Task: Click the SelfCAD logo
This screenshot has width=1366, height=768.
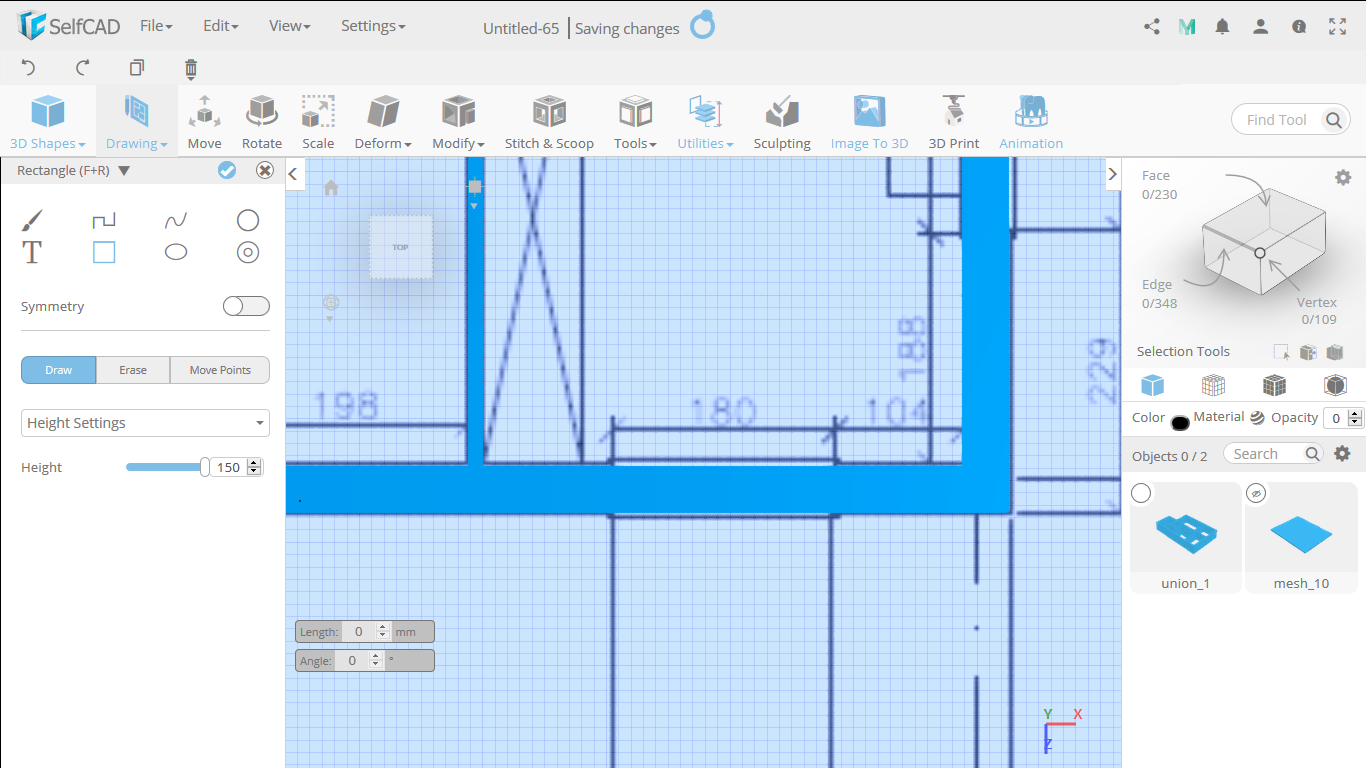Action: click(x=69, y=26)
